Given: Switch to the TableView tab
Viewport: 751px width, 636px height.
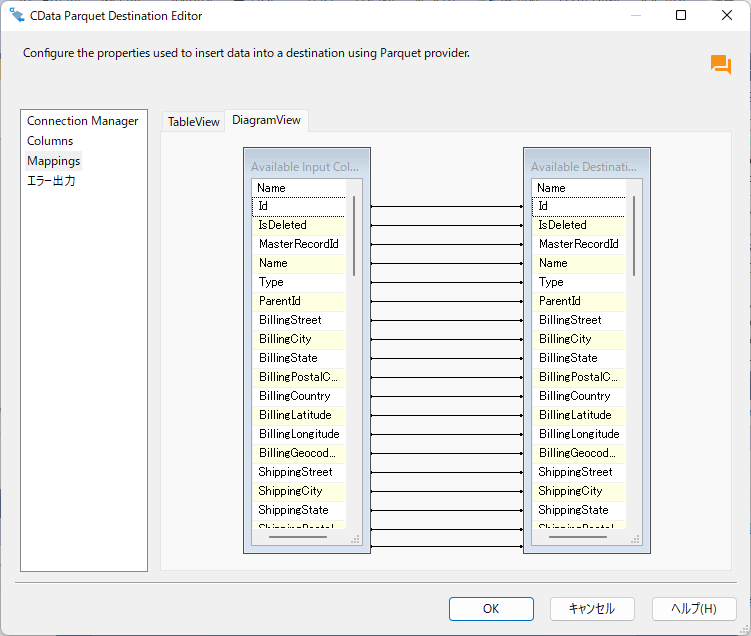Looking at the screenshot, I should [193, 121].
